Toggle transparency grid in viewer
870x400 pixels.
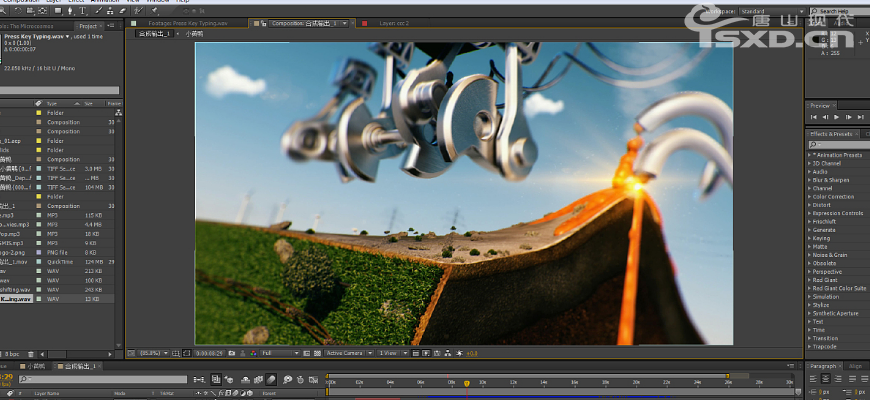[318, 352]
